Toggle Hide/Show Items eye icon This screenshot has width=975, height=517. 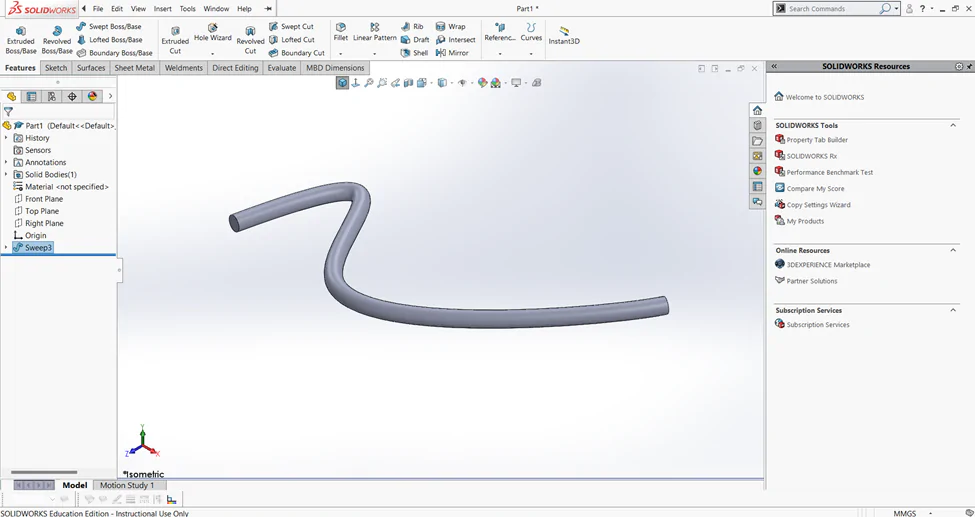tap(463, 82)
